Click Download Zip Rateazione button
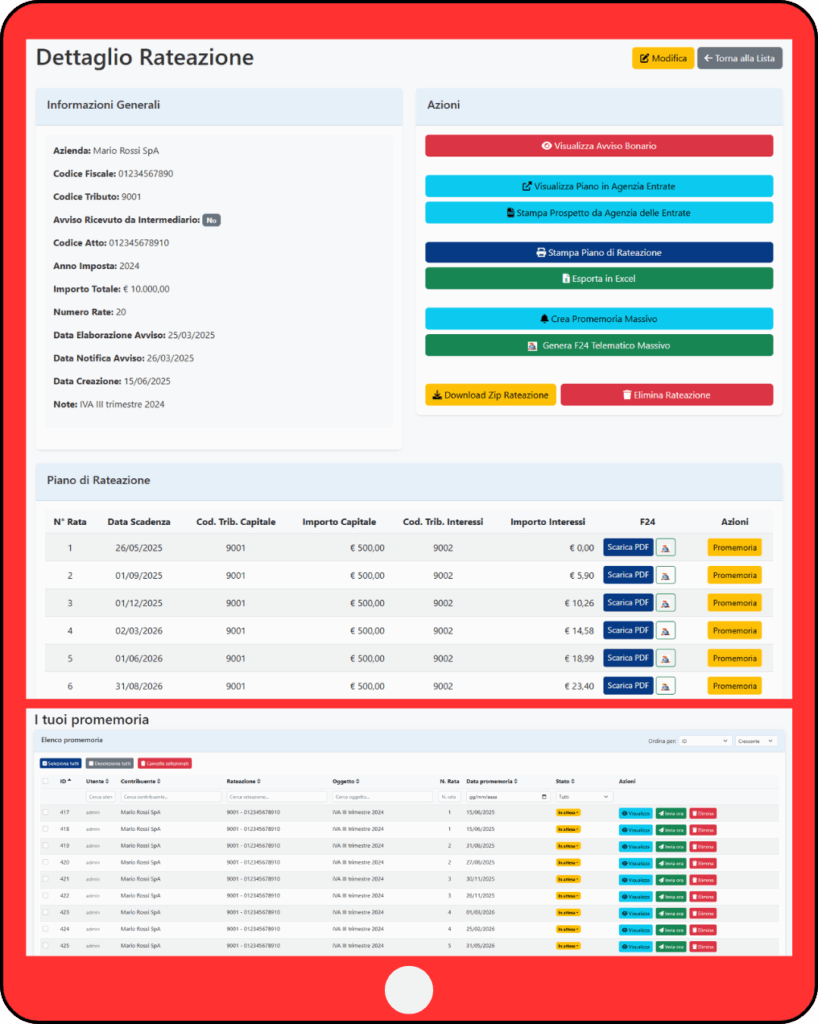Viewport: 818px width, 1024px height. (490, 395)
